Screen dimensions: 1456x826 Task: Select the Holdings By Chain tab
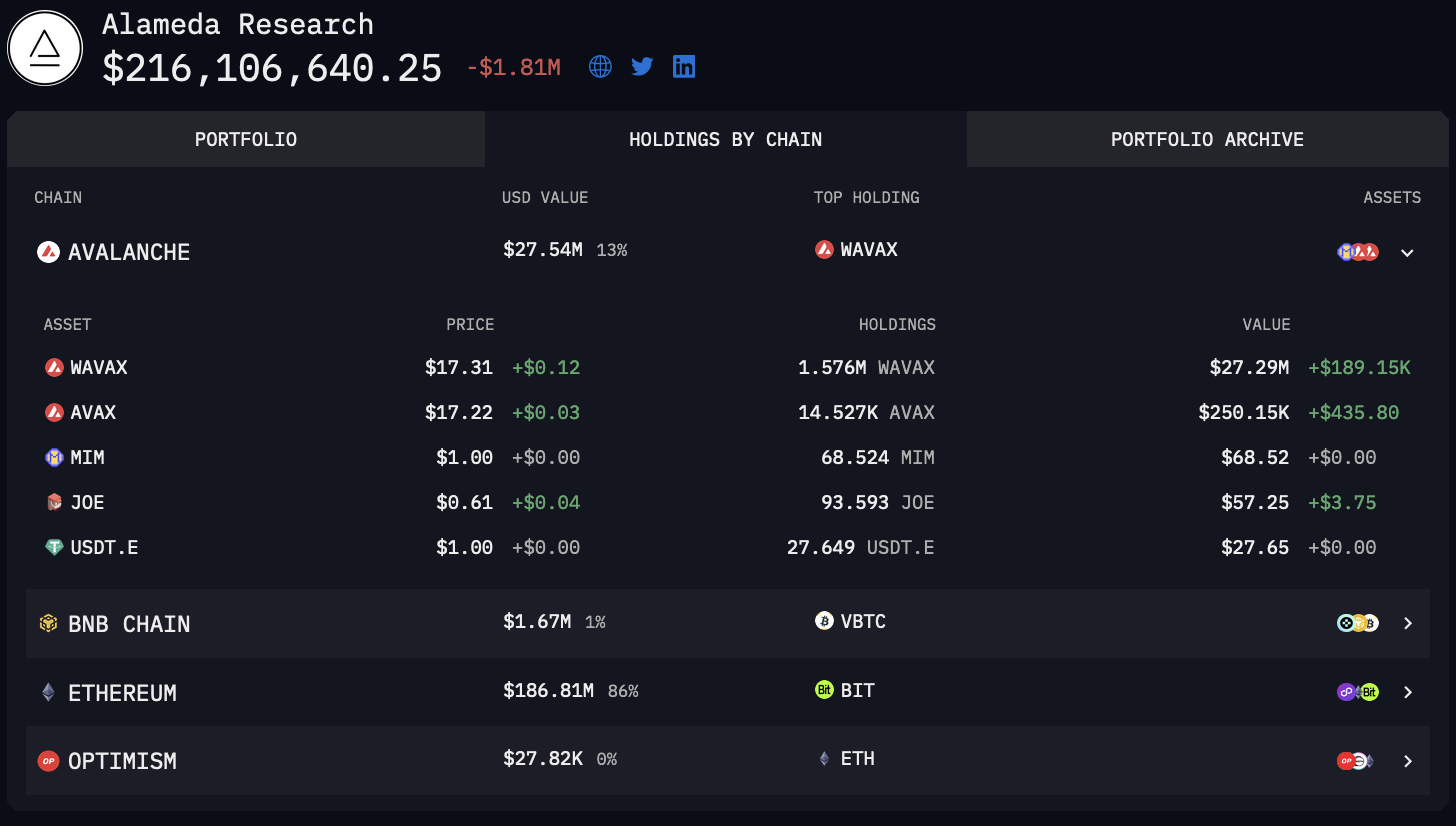pyautogui.click(x=726, y=139)
